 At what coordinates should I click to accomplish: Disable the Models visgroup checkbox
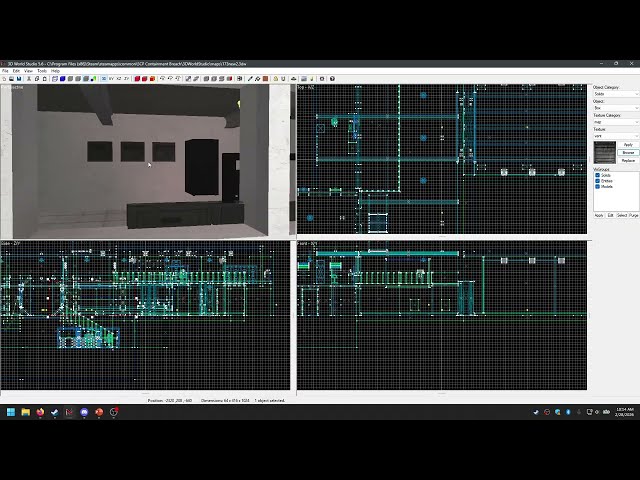[x=598, y=187]
